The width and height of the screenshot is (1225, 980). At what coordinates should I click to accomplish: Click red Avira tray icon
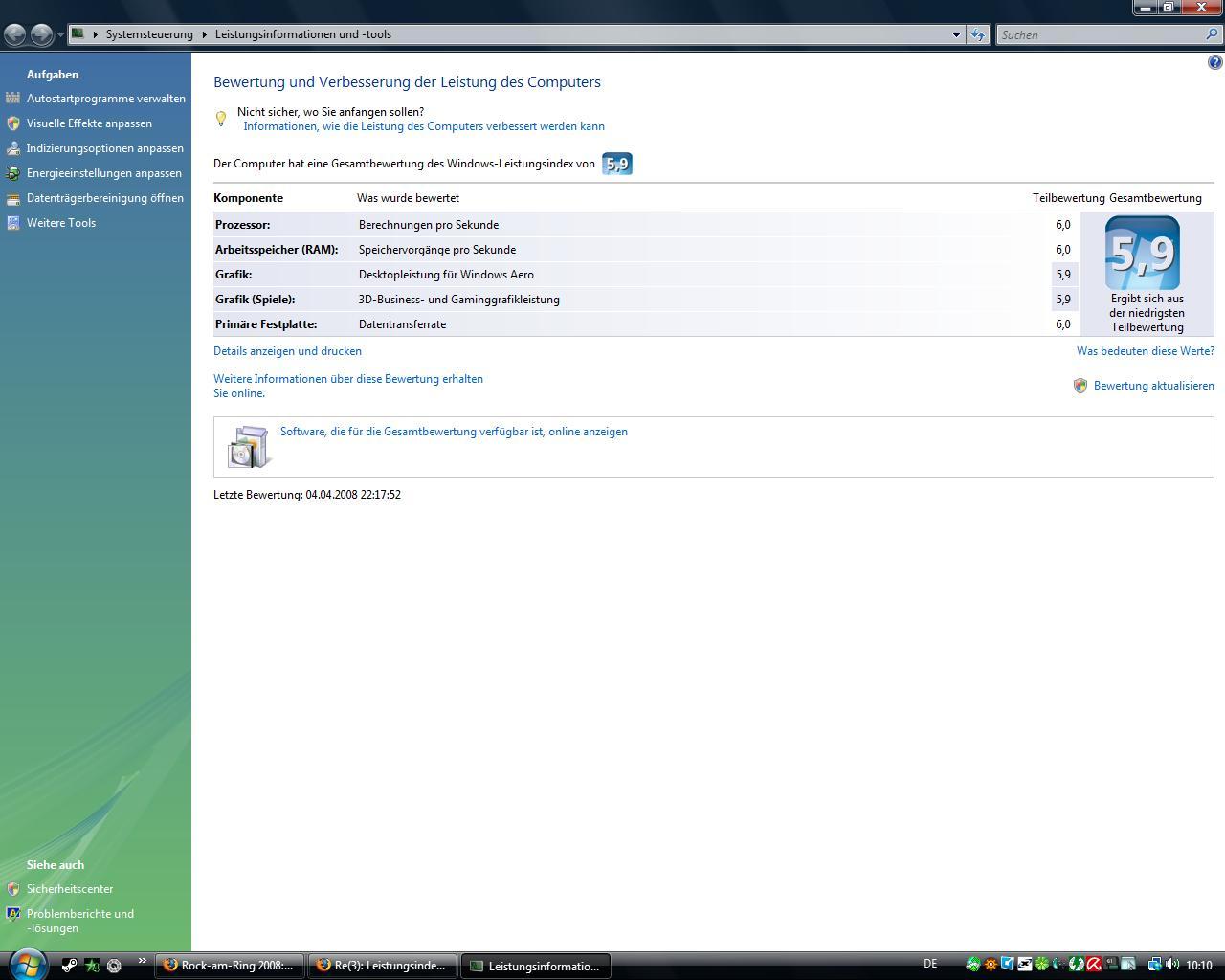(1093, 965)
